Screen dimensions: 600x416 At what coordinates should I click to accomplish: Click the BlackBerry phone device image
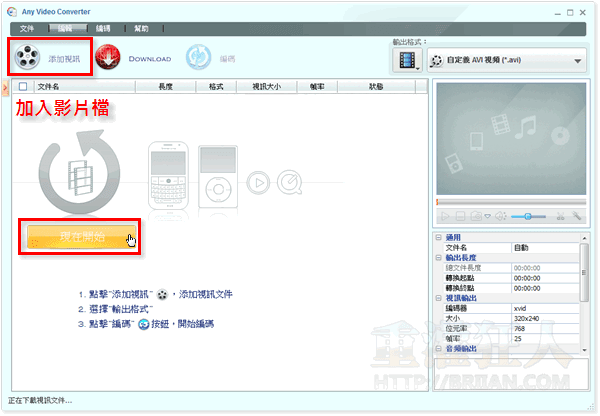[x=168, y=175]
